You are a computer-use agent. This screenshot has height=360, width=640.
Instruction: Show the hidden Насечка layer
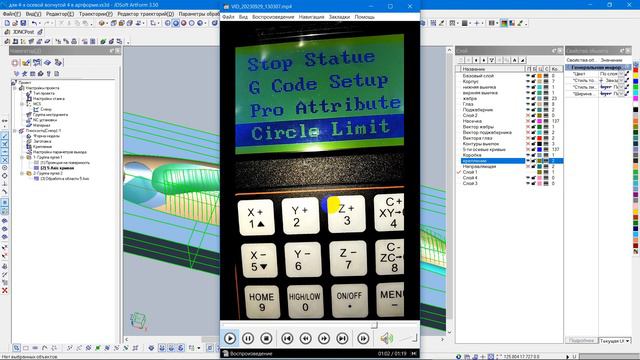coord(528,121)
